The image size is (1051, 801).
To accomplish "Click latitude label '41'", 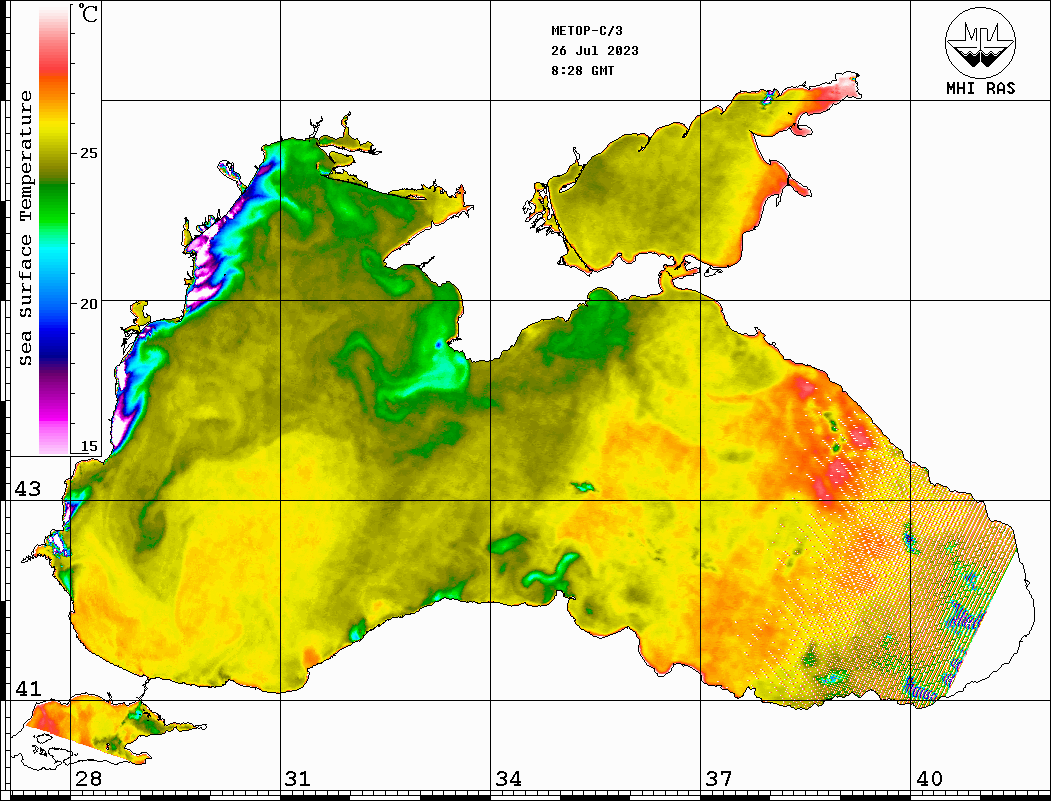I will [28, 688].
